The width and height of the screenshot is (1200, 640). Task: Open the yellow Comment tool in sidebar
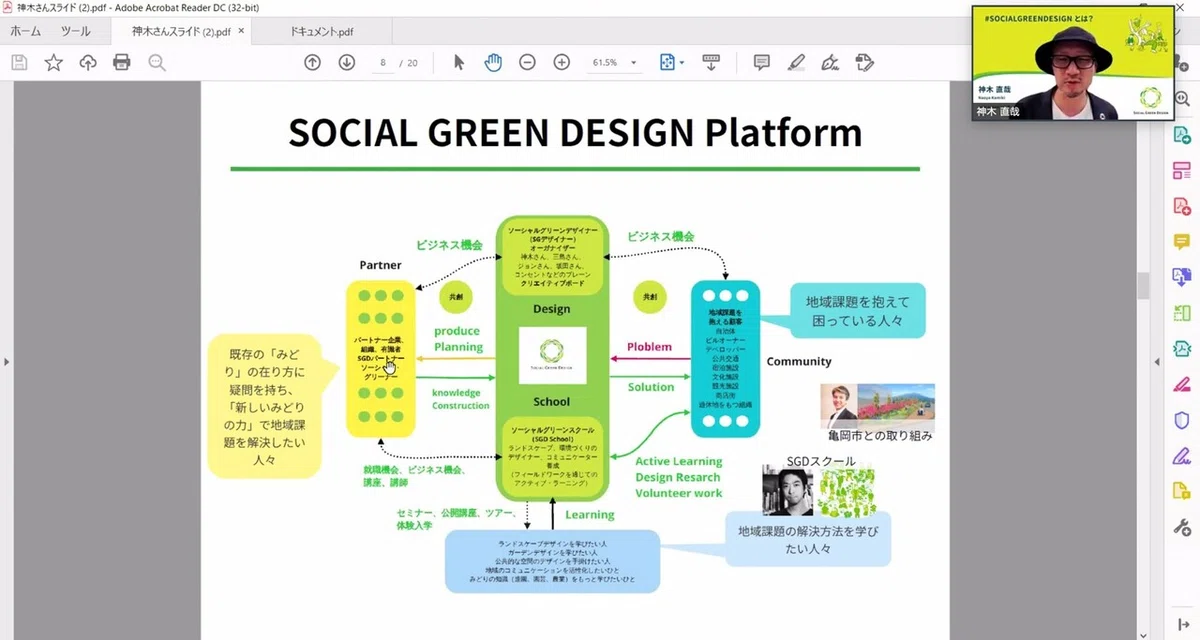[1182, 242]
